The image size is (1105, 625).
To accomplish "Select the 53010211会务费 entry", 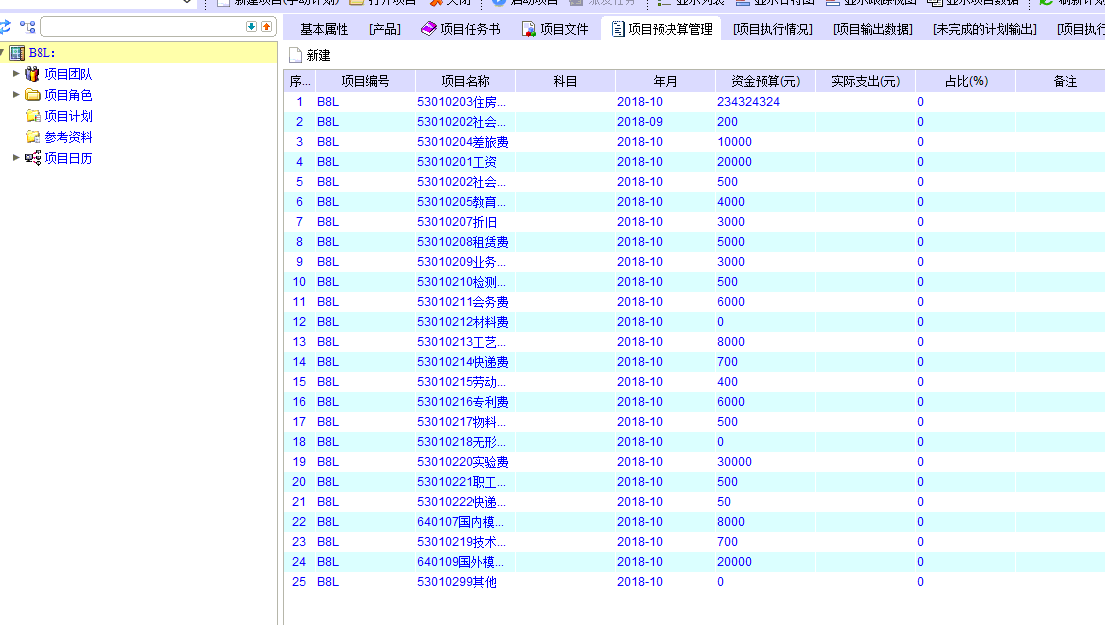I will 463,302.
